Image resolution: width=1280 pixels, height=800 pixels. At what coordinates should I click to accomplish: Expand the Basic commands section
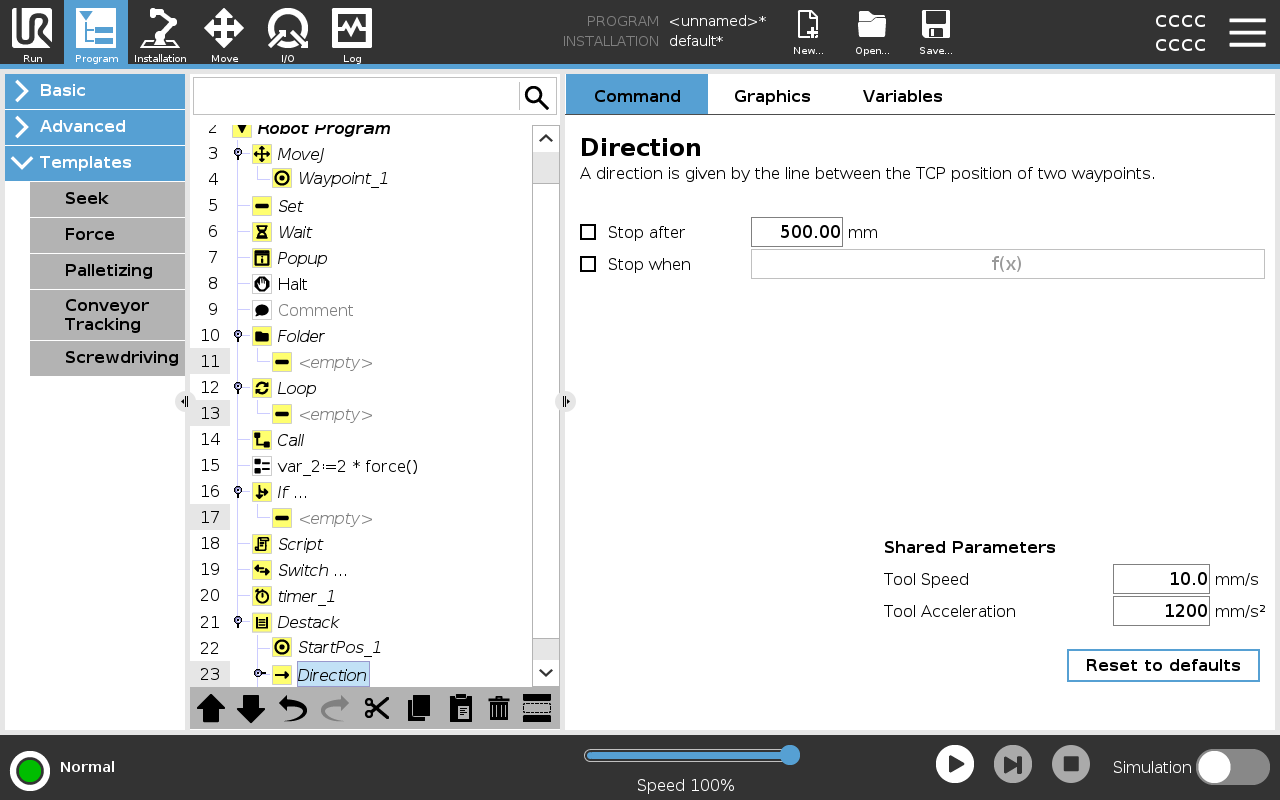[x=95, y=91]
